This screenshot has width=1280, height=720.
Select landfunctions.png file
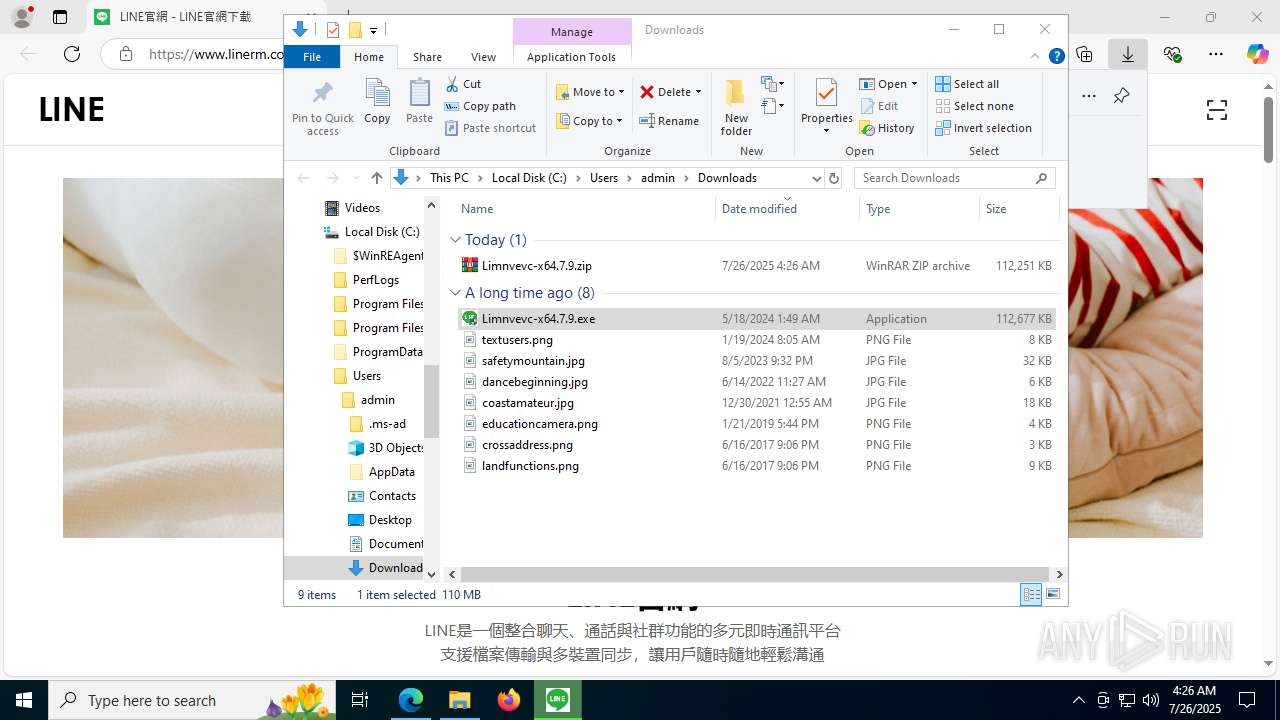coord(756,466)
